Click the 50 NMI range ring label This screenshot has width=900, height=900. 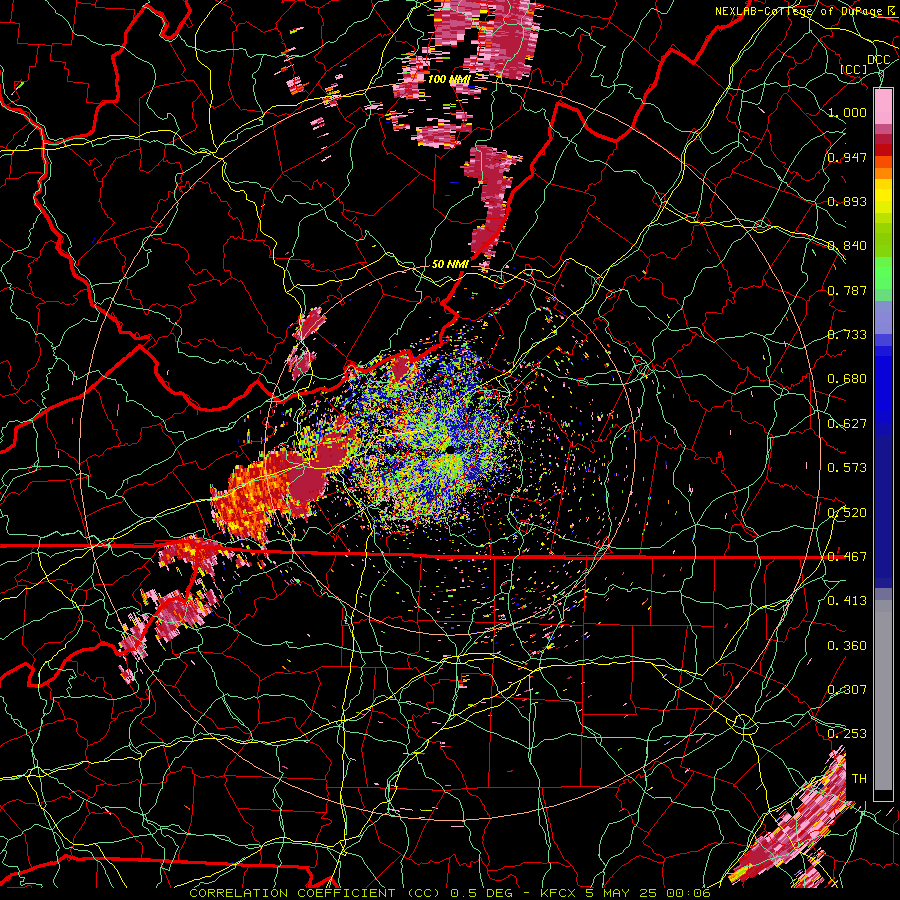[450, 264]
